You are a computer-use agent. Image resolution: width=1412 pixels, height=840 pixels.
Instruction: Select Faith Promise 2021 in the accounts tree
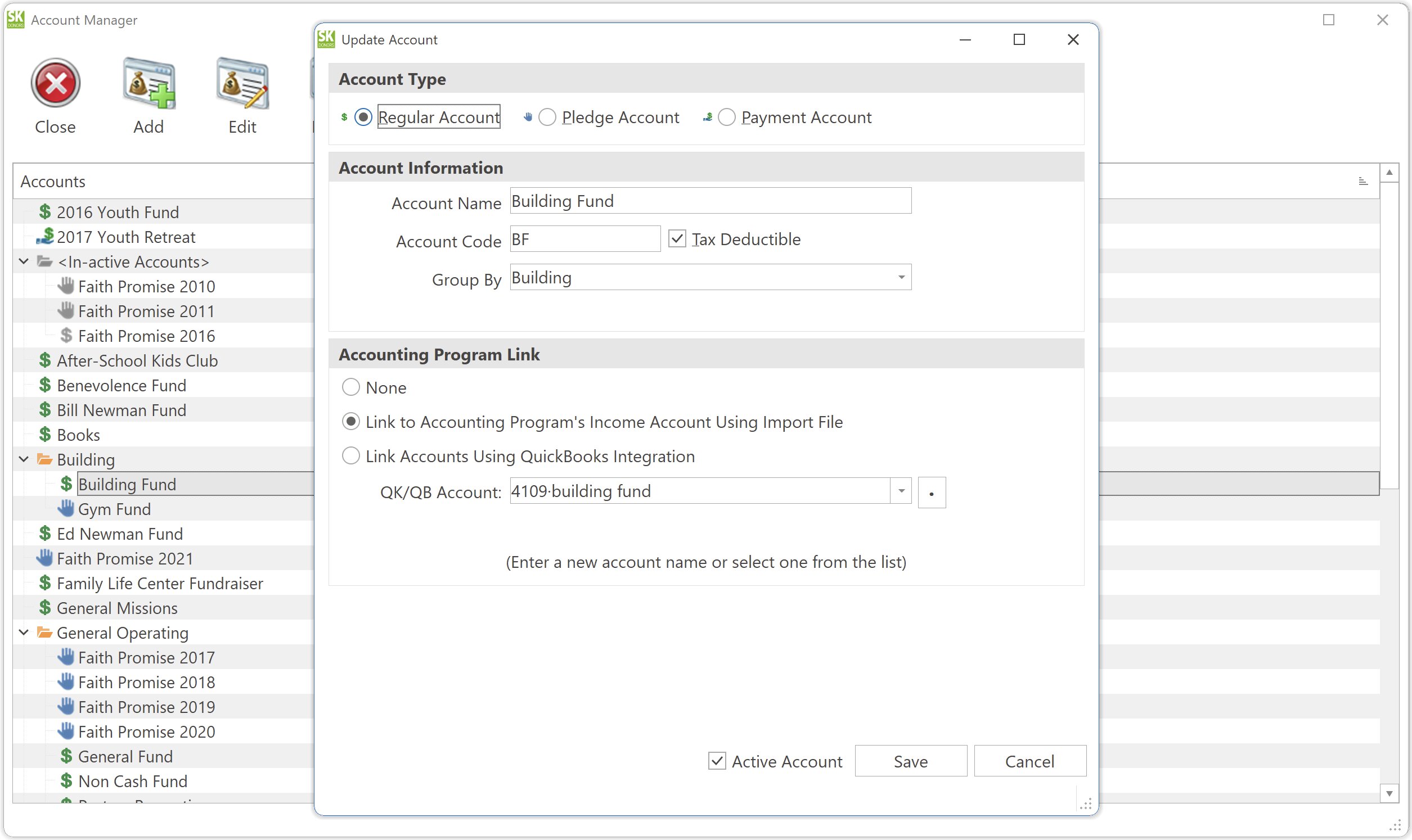coord(124,559)
